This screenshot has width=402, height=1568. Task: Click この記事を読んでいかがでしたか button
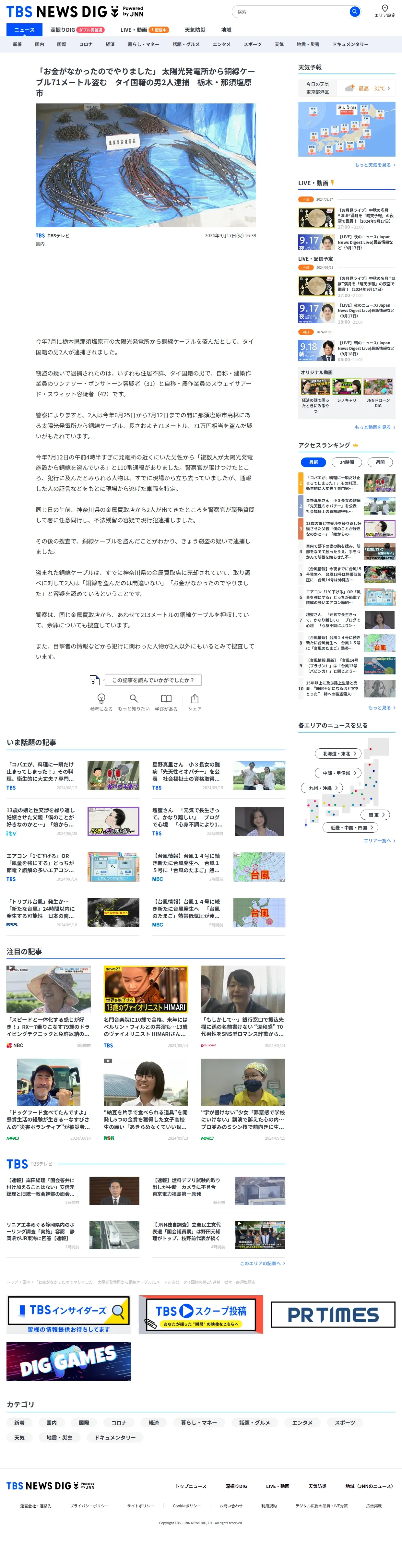tap(153, 680)
